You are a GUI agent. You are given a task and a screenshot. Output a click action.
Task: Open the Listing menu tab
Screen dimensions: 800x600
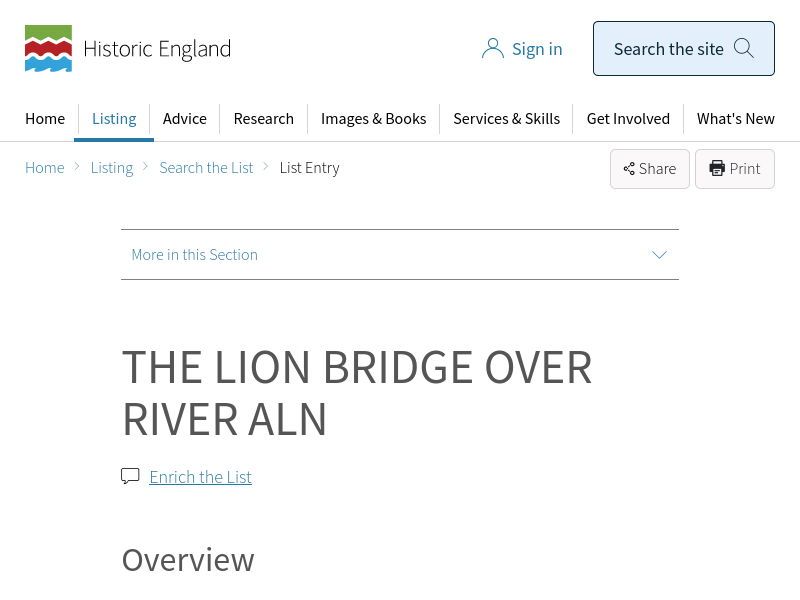[114, 119]
